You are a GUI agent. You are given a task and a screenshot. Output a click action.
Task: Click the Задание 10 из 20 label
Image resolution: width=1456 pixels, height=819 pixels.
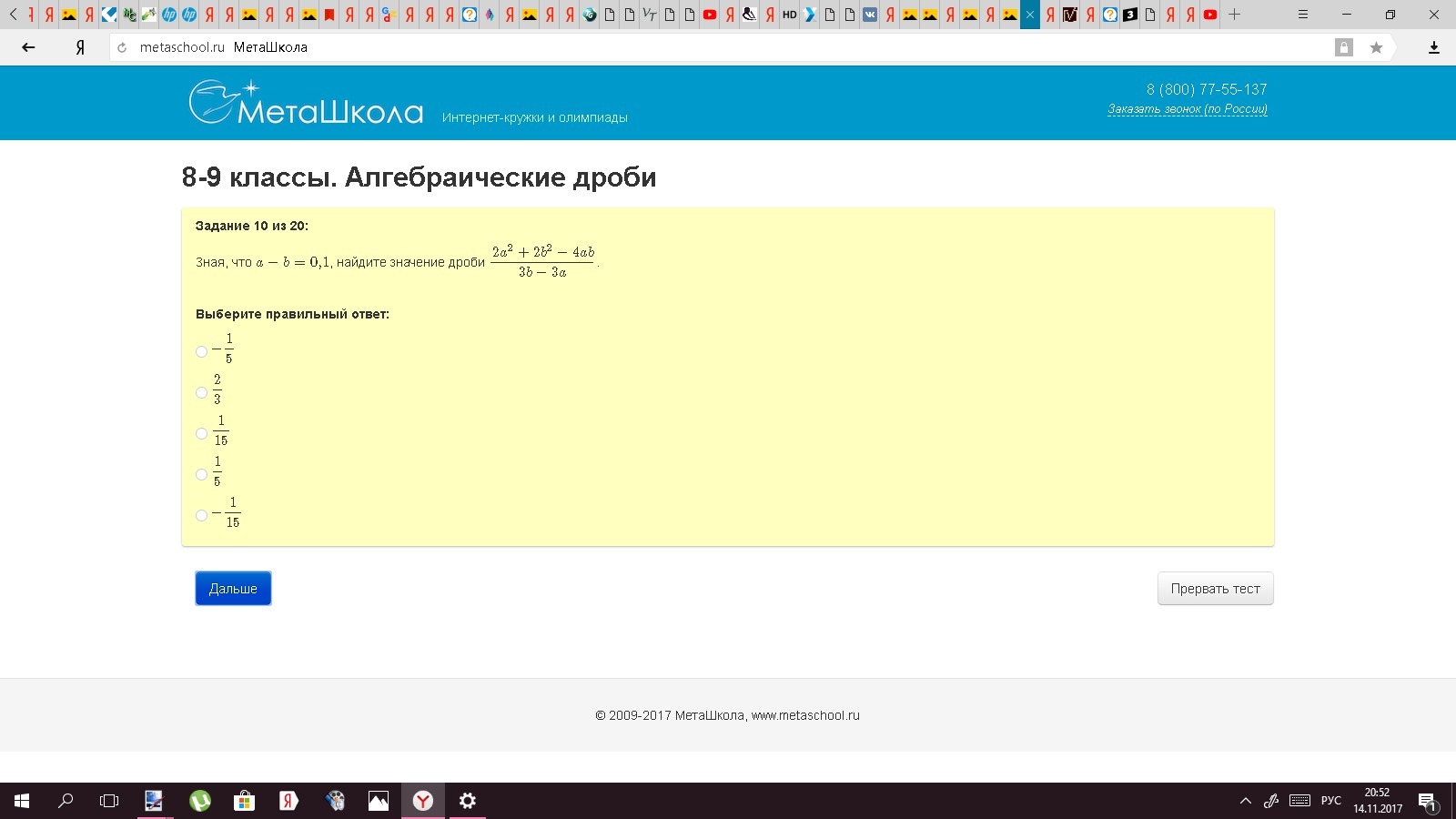tap(252, 226)
